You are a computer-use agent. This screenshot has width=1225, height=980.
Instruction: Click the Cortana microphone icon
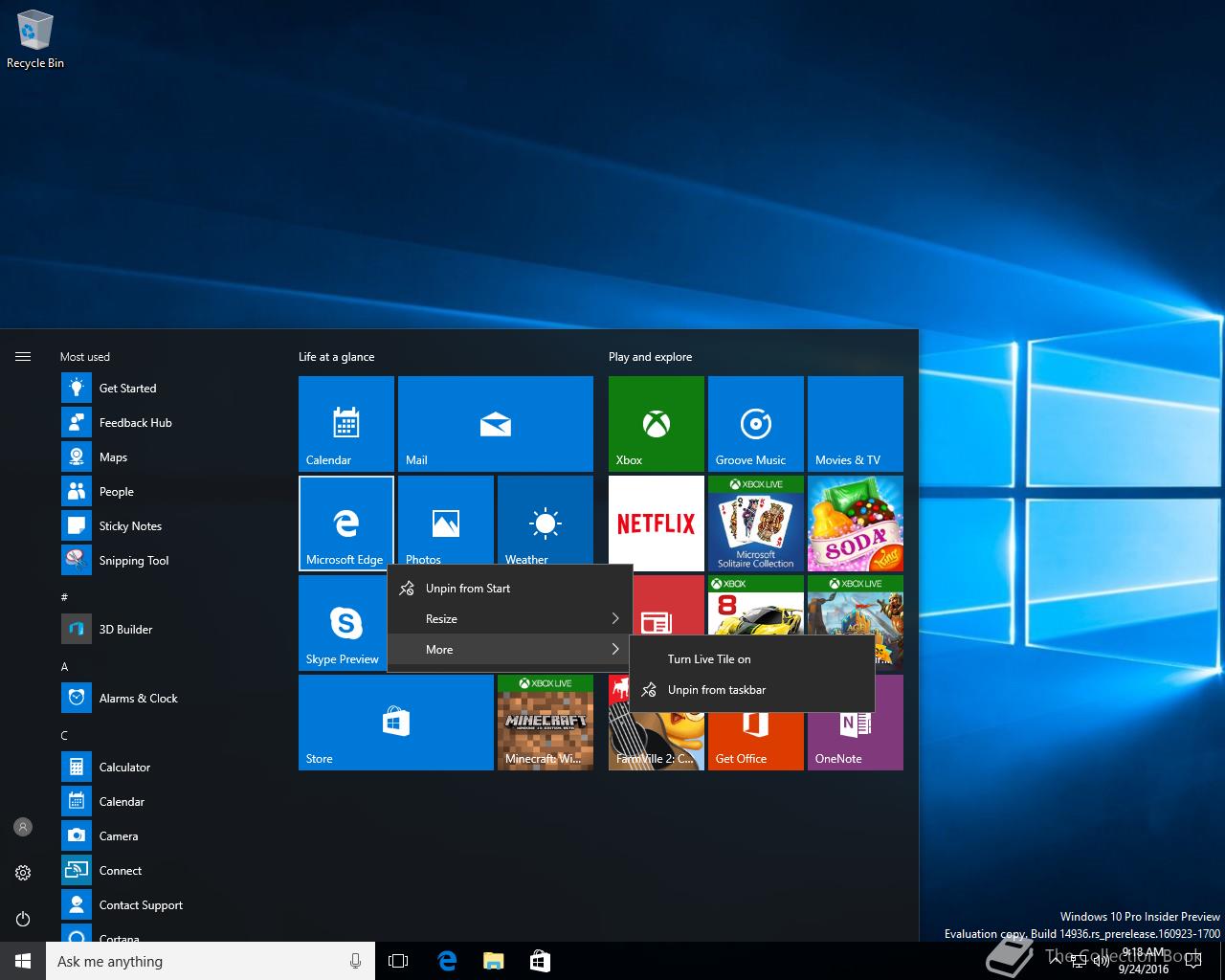tap(355, 961)
